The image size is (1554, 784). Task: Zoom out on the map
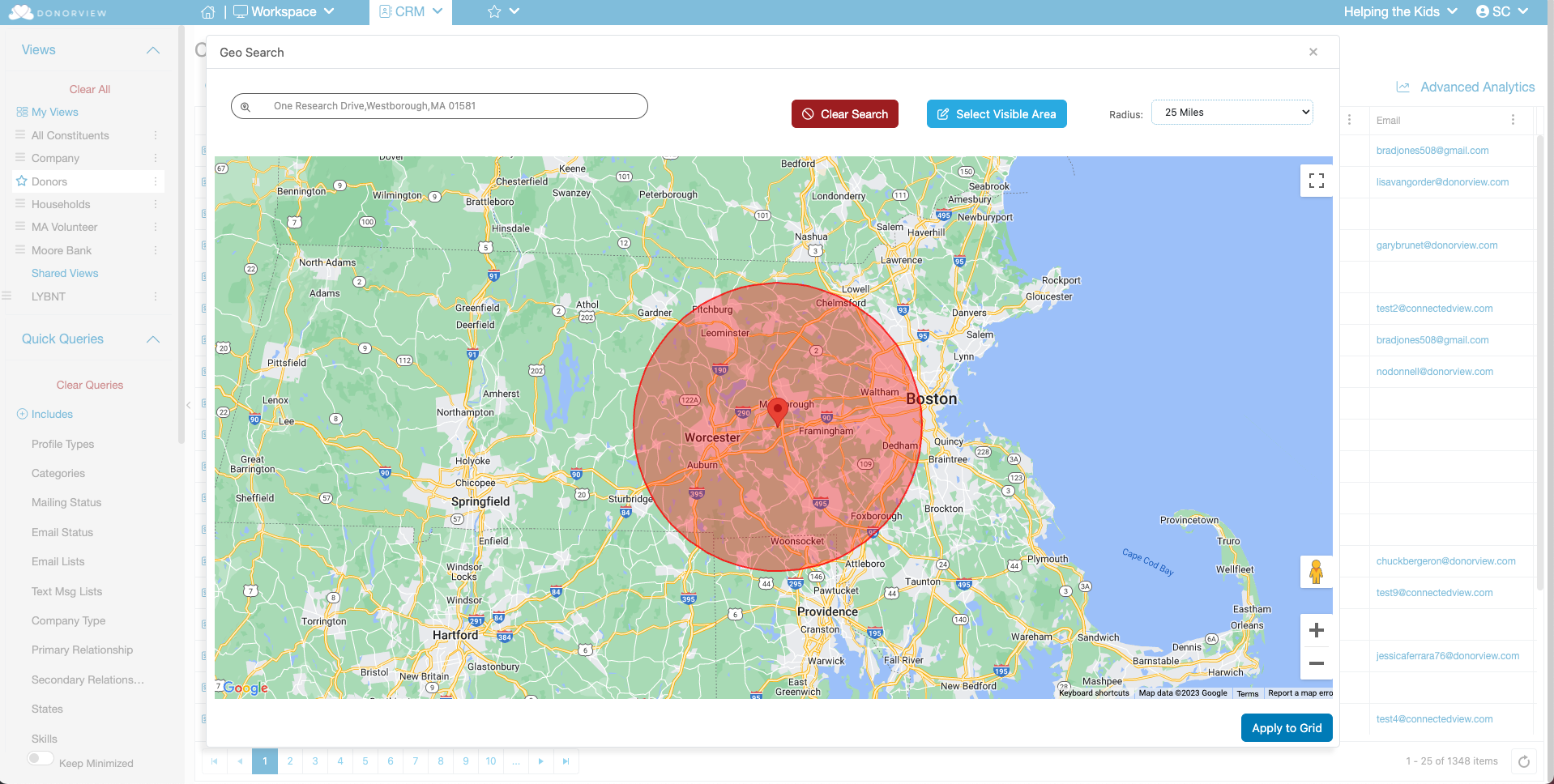coord(1317,663)
